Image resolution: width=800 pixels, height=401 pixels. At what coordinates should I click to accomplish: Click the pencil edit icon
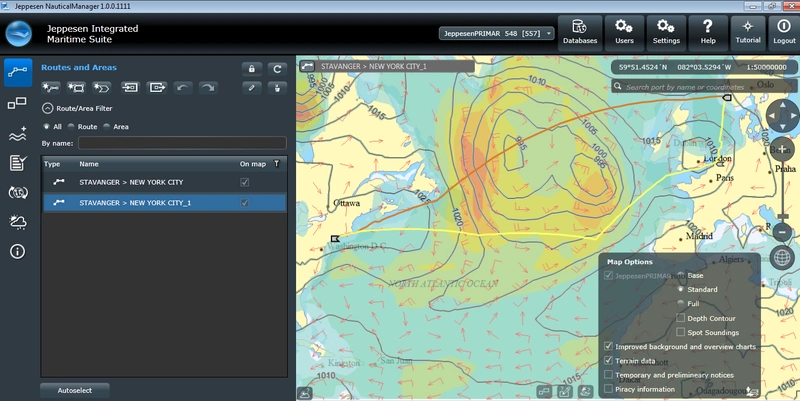[x=252, y=88]
